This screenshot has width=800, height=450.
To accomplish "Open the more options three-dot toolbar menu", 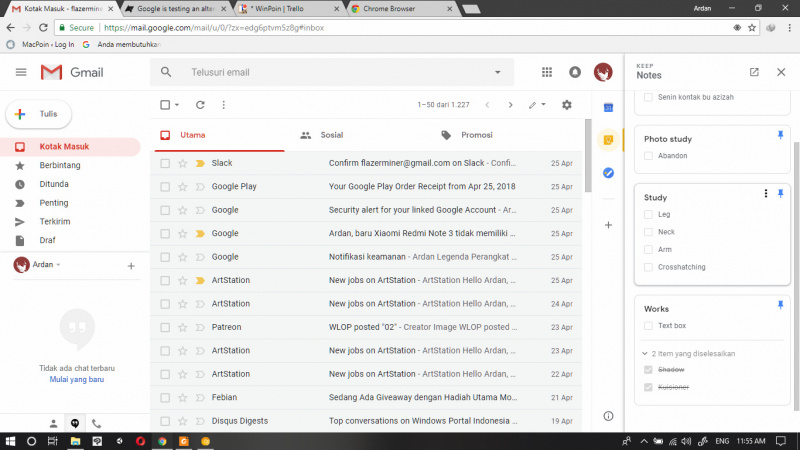I will pos(223,105).
